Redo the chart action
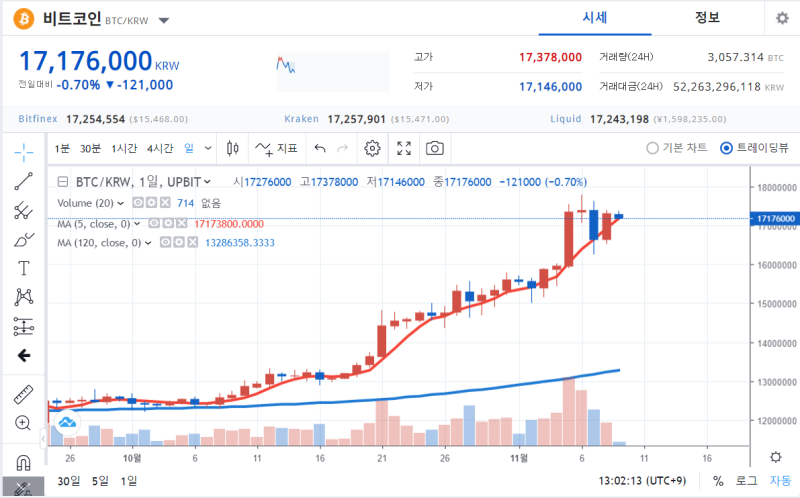This screenshot has height=498, width=800. point(342,148)
